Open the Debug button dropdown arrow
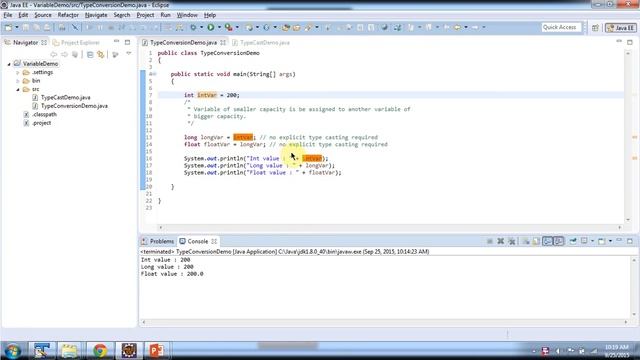This screenshot has width=640, height=360. click(201, 27)
